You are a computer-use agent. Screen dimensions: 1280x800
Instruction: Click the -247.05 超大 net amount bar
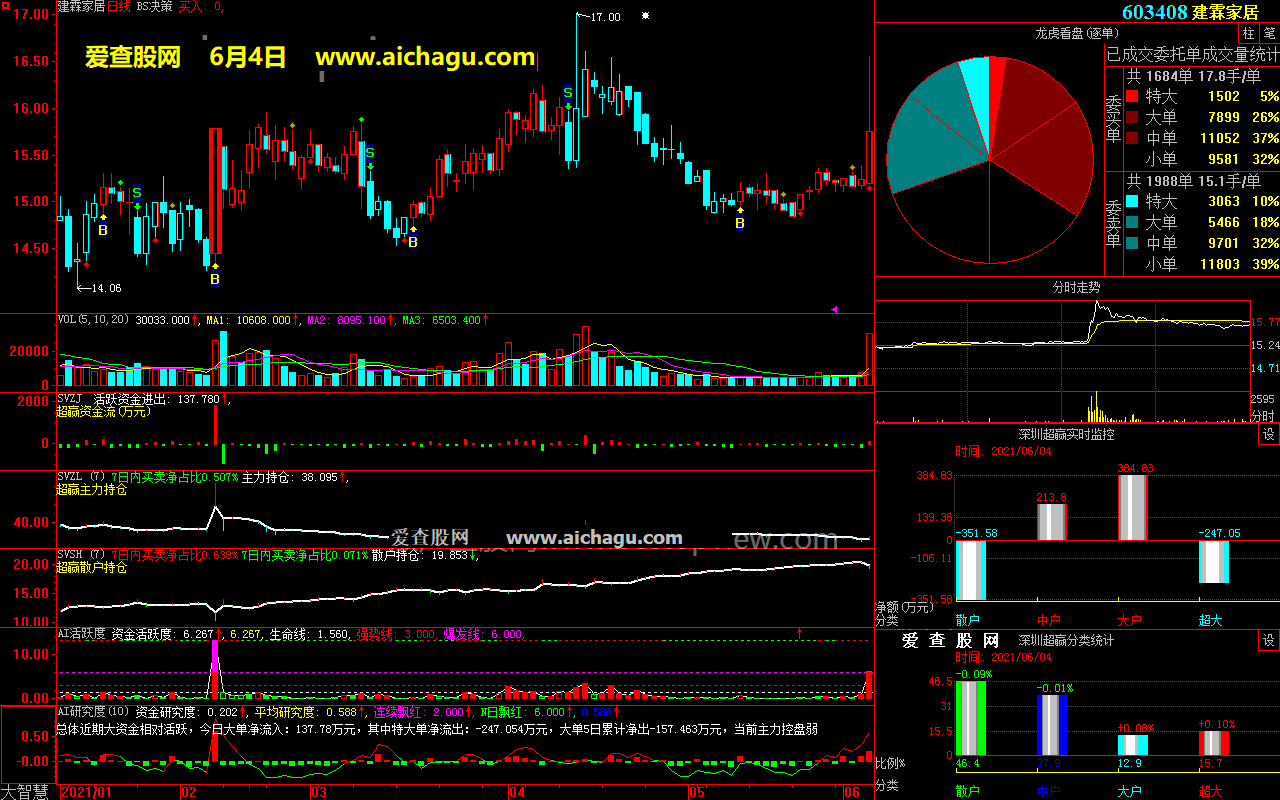(x=1214, y=562)
